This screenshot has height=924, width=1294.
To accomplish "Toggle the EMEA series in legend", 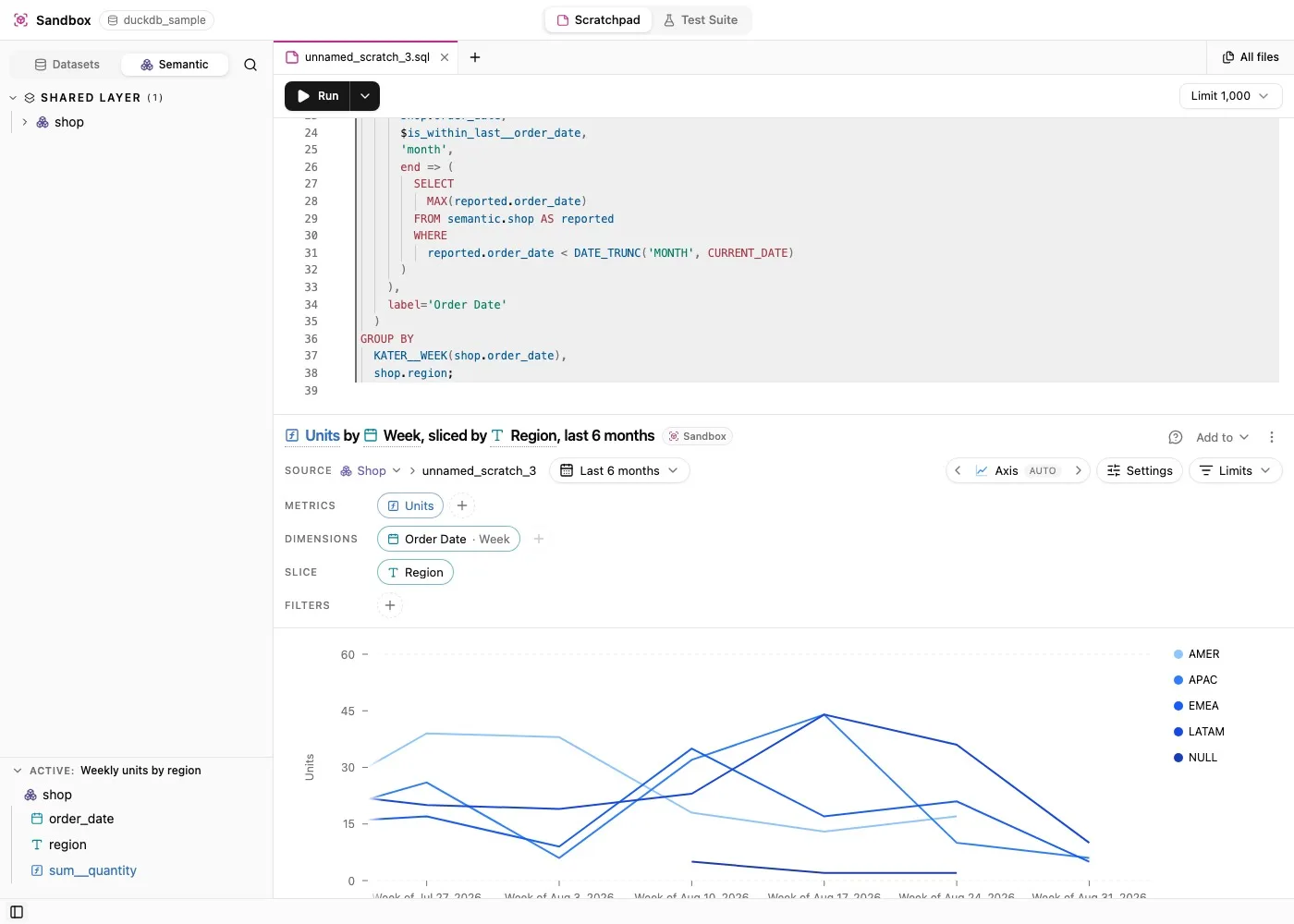I will (x=1196, y=706).
